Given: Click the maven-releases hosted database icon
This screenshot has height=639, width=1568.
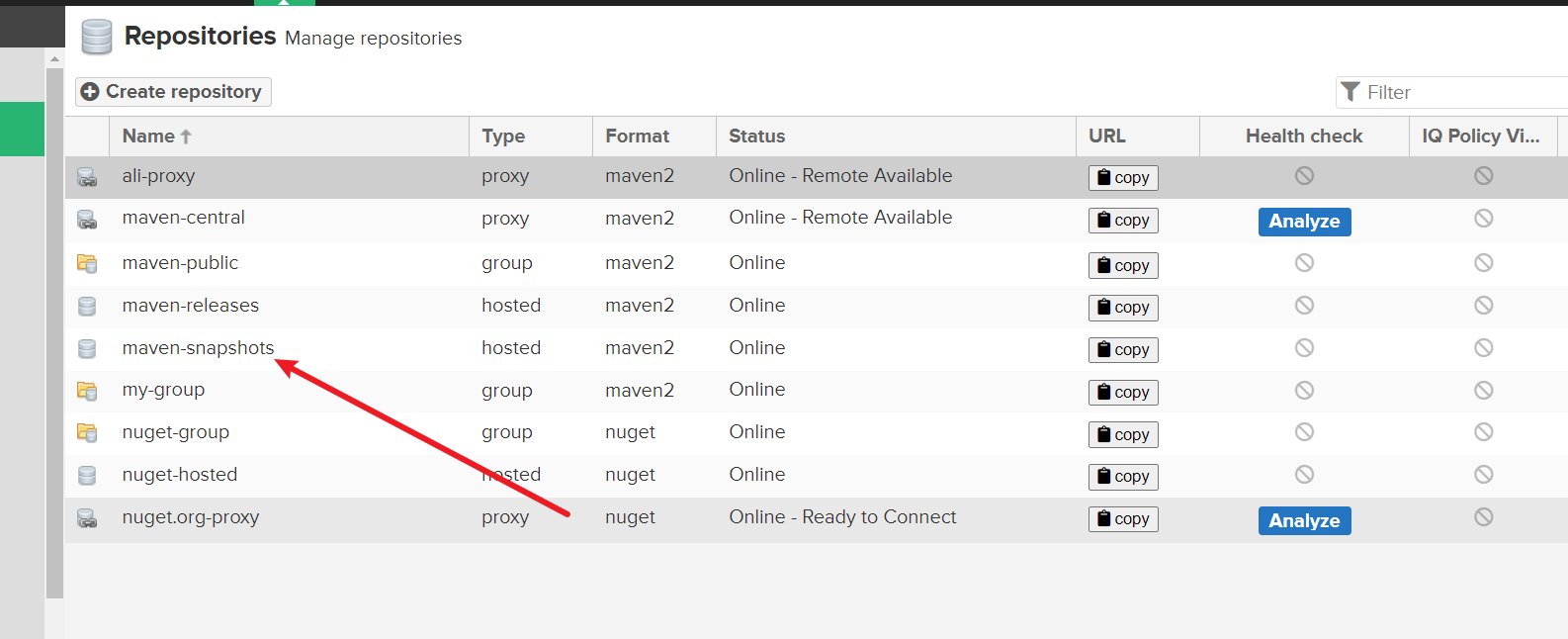Looking at the screenshot, I should [x=87, y=307].
